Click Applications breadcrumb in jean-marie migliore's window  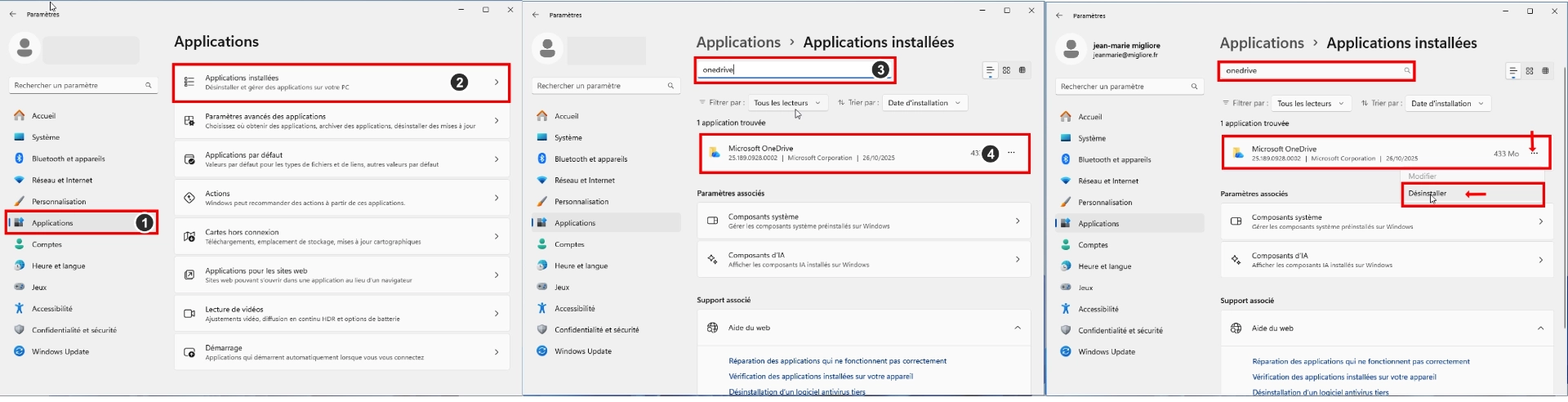click(x=1261, y=43)
